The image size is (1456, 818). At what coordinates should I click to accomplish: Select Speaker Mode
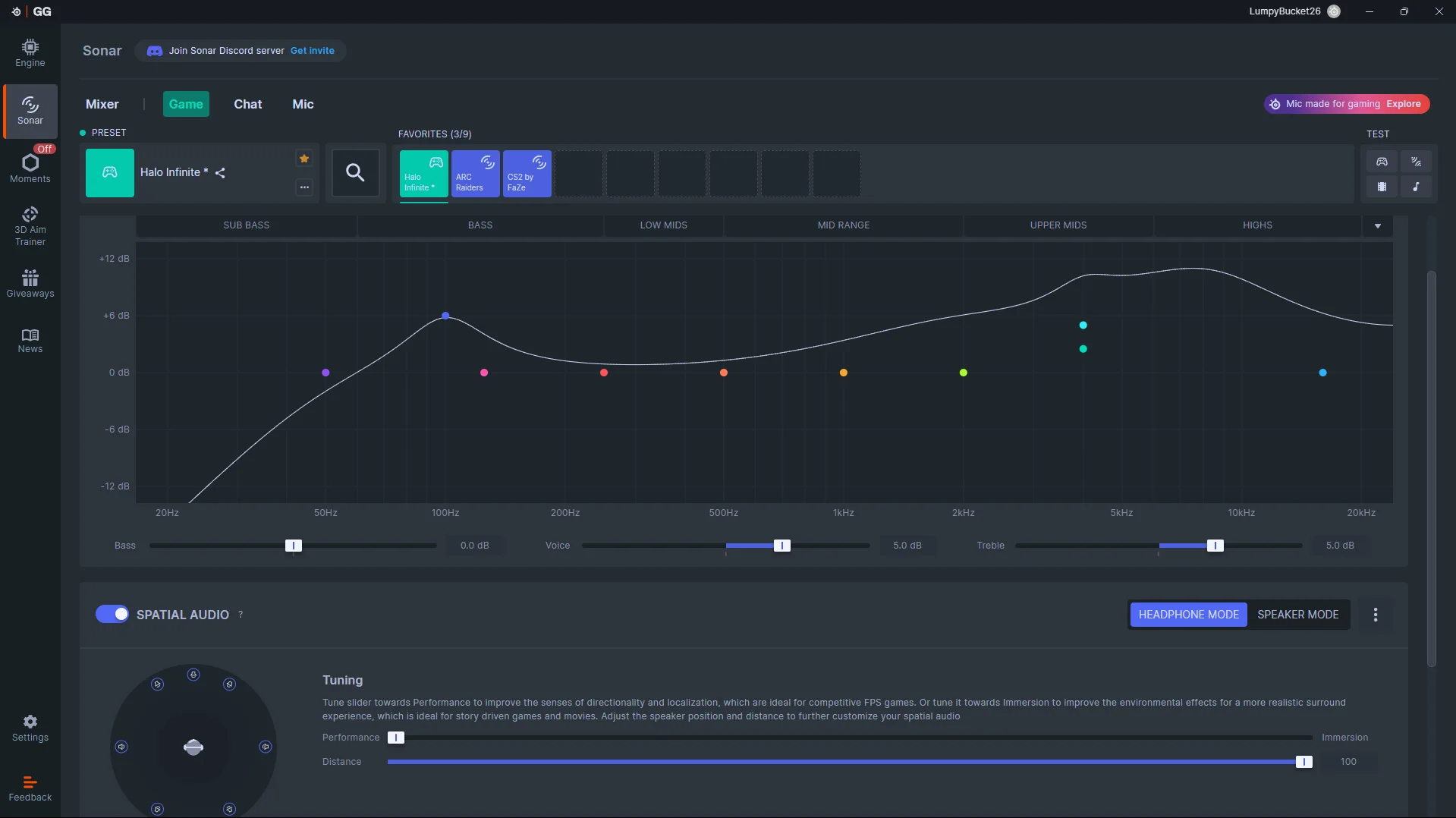coord(1297,615)
